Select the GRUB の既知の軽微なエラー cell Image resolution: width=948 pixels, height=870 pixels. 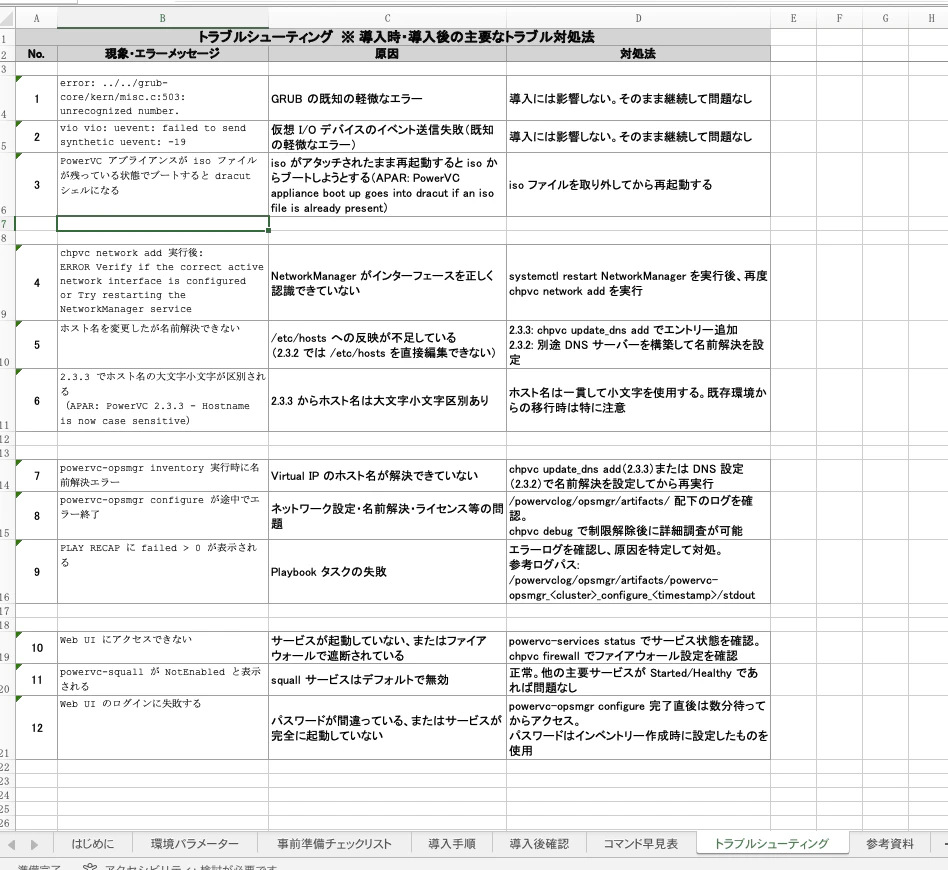click(388, 98)
